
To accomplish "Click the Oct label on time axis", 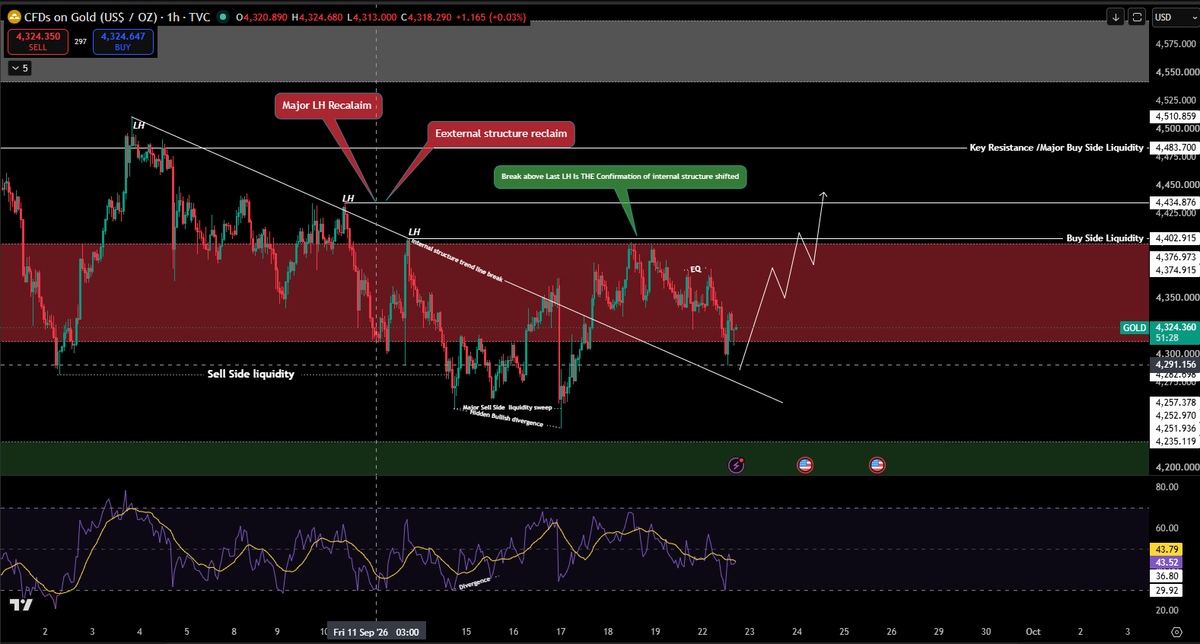I will tap(1033, 632).
